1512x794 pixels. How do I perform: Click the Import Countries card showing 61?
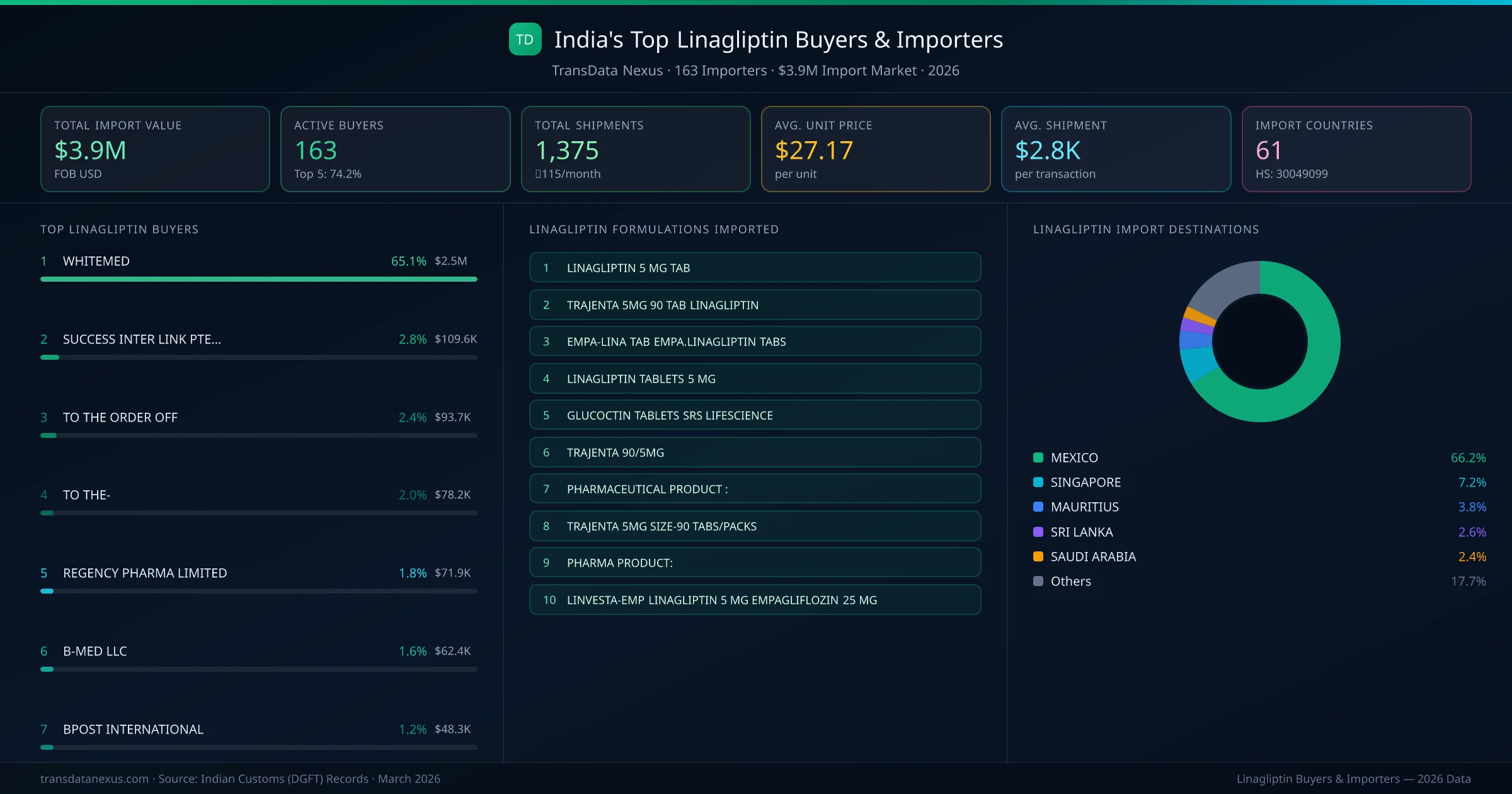click(x=1356, y=149)
